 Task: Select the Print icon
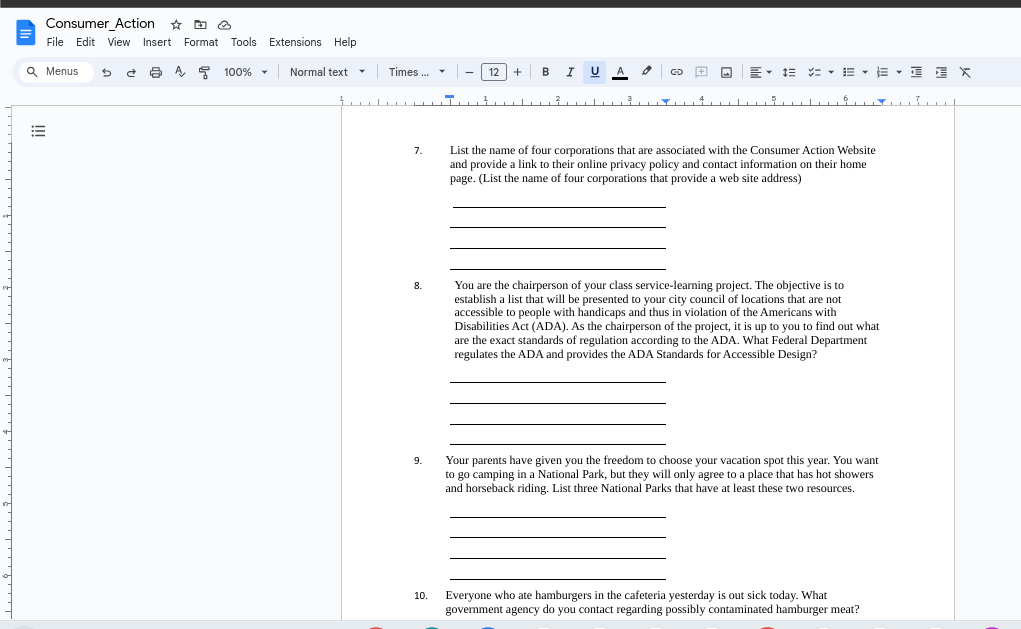(x=155, y=72)
